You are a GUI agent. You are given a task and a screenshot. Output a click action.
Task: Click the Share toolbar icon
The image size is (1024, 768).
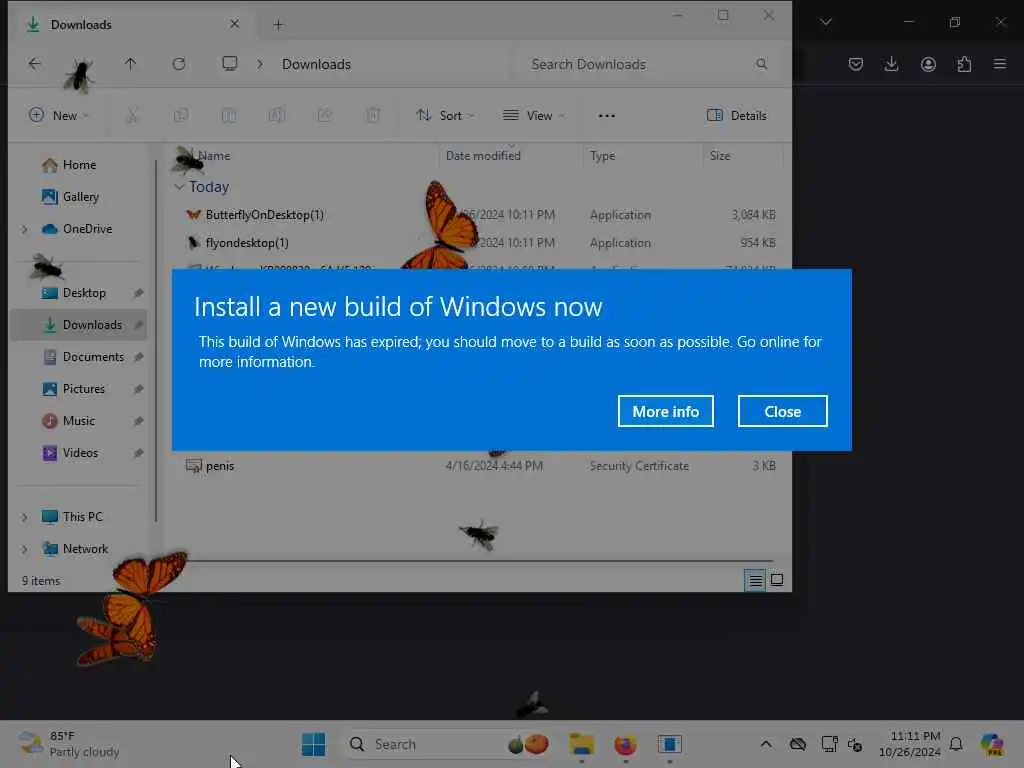(x=325, y=116)
